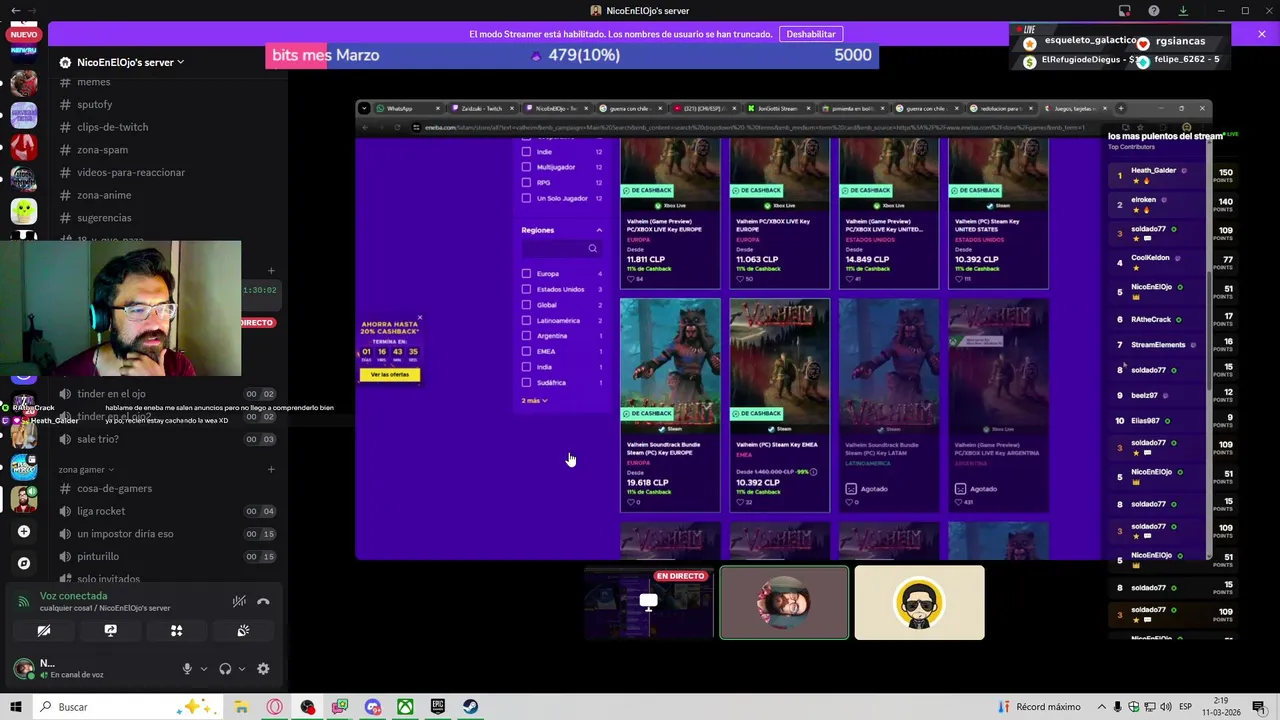The width and height of the screenshot is (1280, 720).
Task: Open screen share button in voice panel
Action: coord(110,631)
